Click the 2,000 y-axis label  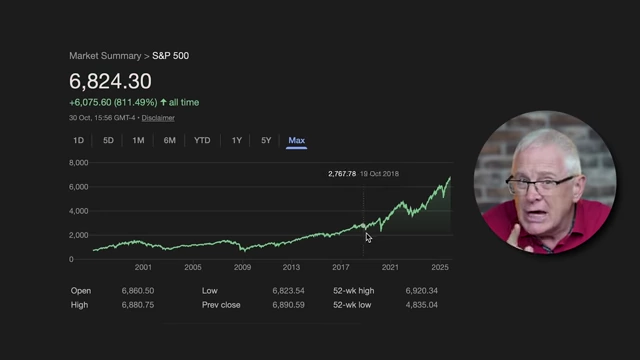tap(78, 235)
